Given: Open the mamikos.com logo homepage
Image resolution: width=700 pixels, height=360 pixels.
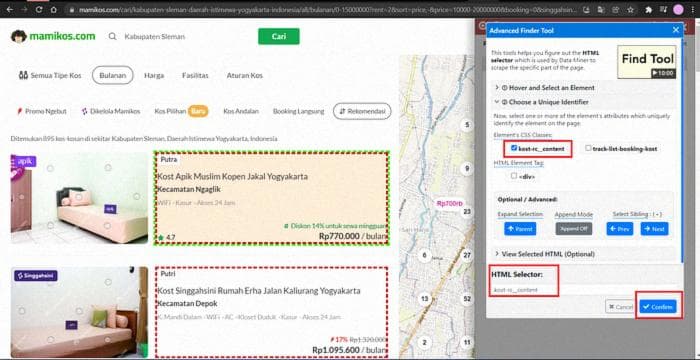Looking at the screenshot, I should pyautogui.click(x=53, y=36).
